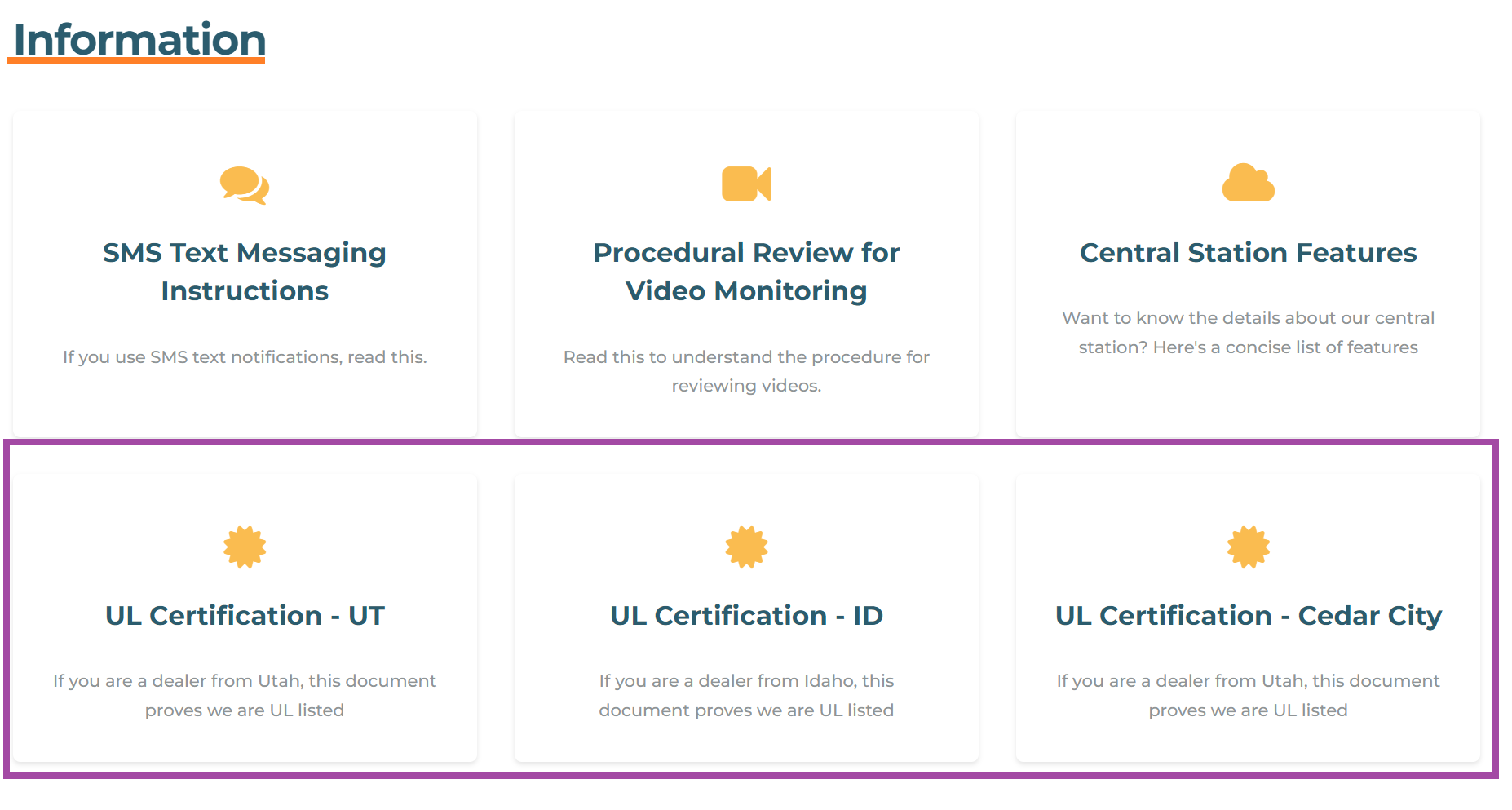This screenshot has height=810, width=1512.
Task: Open the Central Station Features title
Action: (1248, 253)
